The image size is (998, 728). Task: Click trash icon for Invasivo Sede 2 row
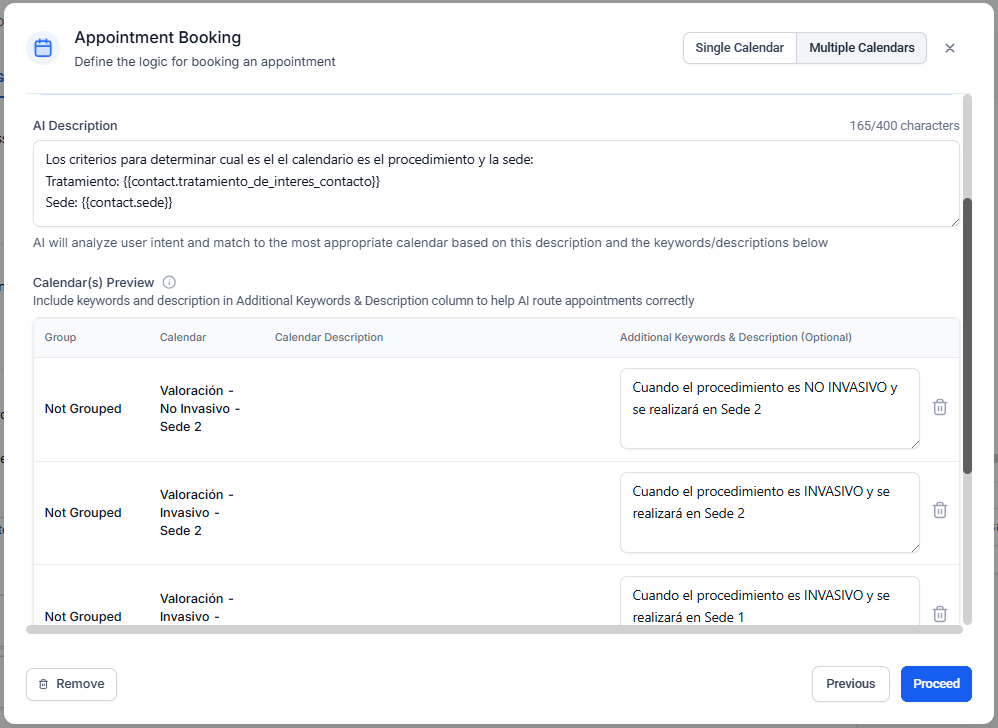[x=939, y=510]
